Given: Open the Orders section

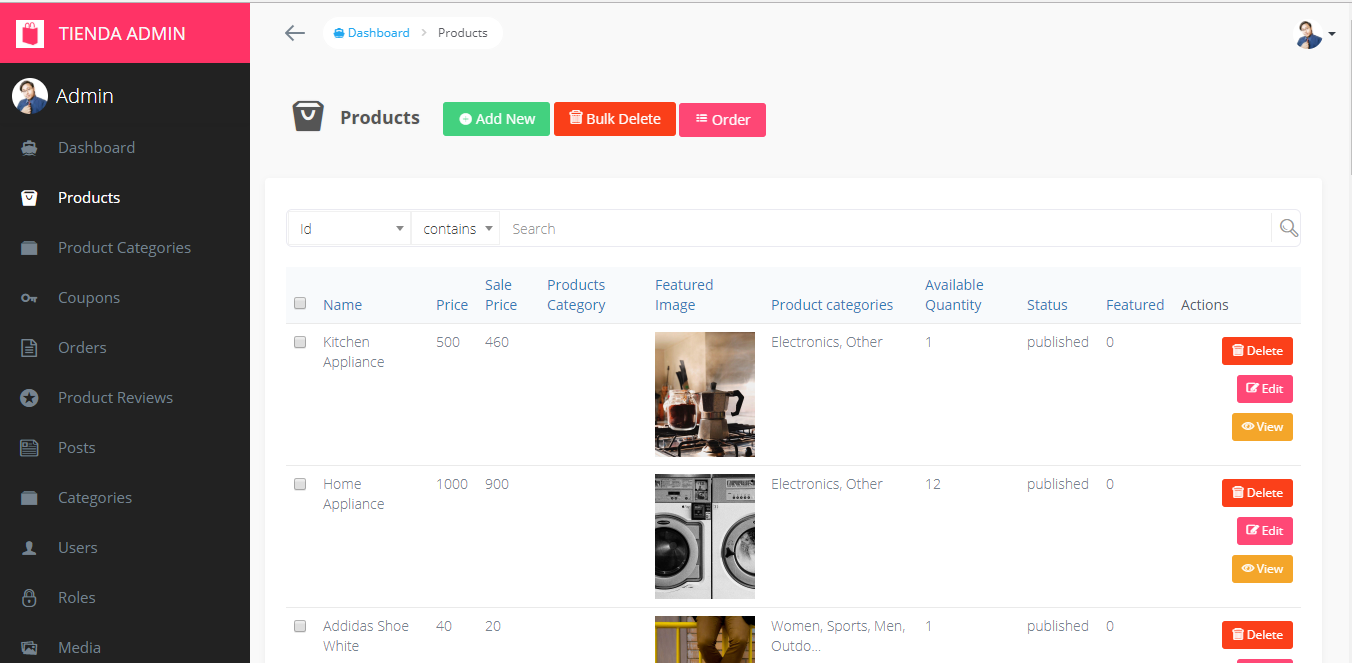Looking at the screenshot, I should (82, 348).
